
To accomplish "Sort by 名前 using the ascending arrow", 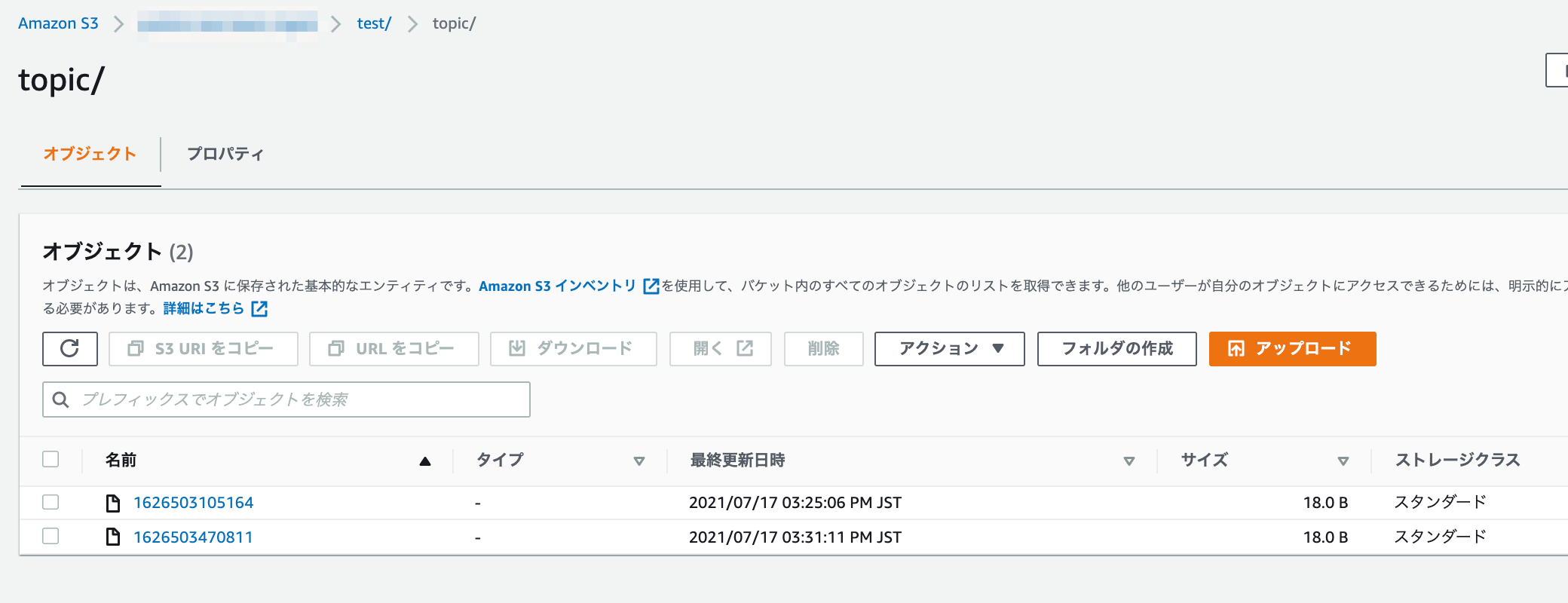I will [x=425, y=461].
